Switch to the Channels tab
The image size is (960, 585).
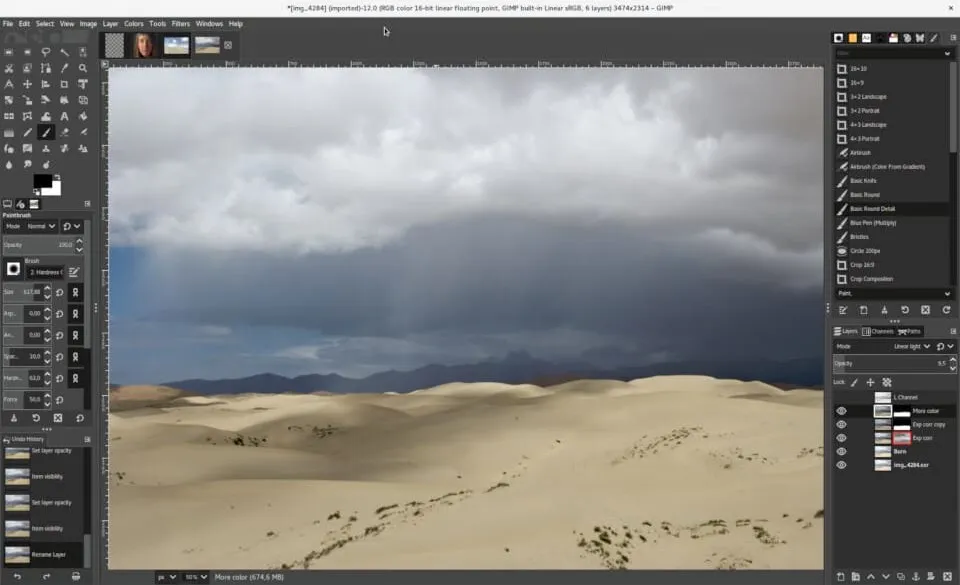pyautogui.click(x=881, y=331)
